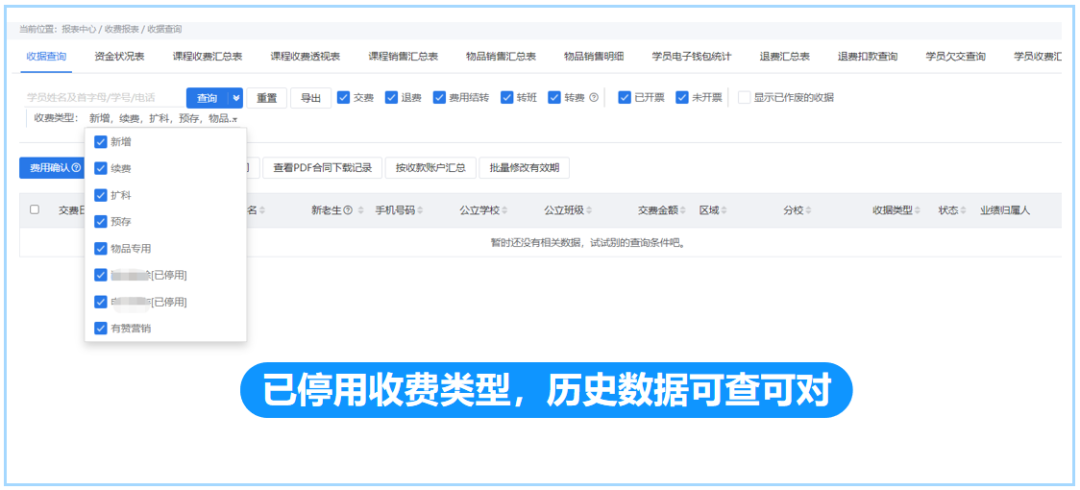Viewport: 1080px width, 490px height.
Task: Click the help icon beside 转费
Action: [x=594, y=98]
